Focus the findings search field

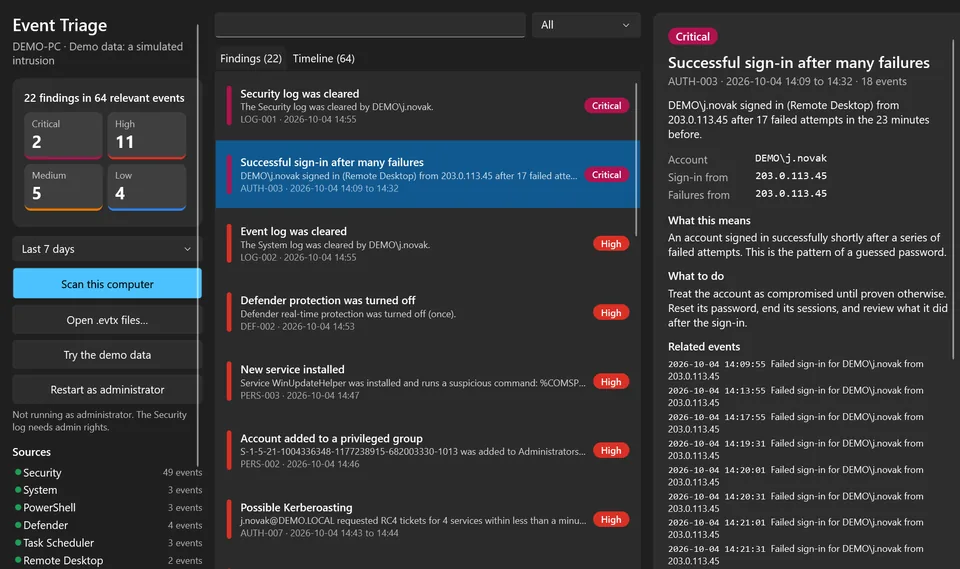click(370, 25)
